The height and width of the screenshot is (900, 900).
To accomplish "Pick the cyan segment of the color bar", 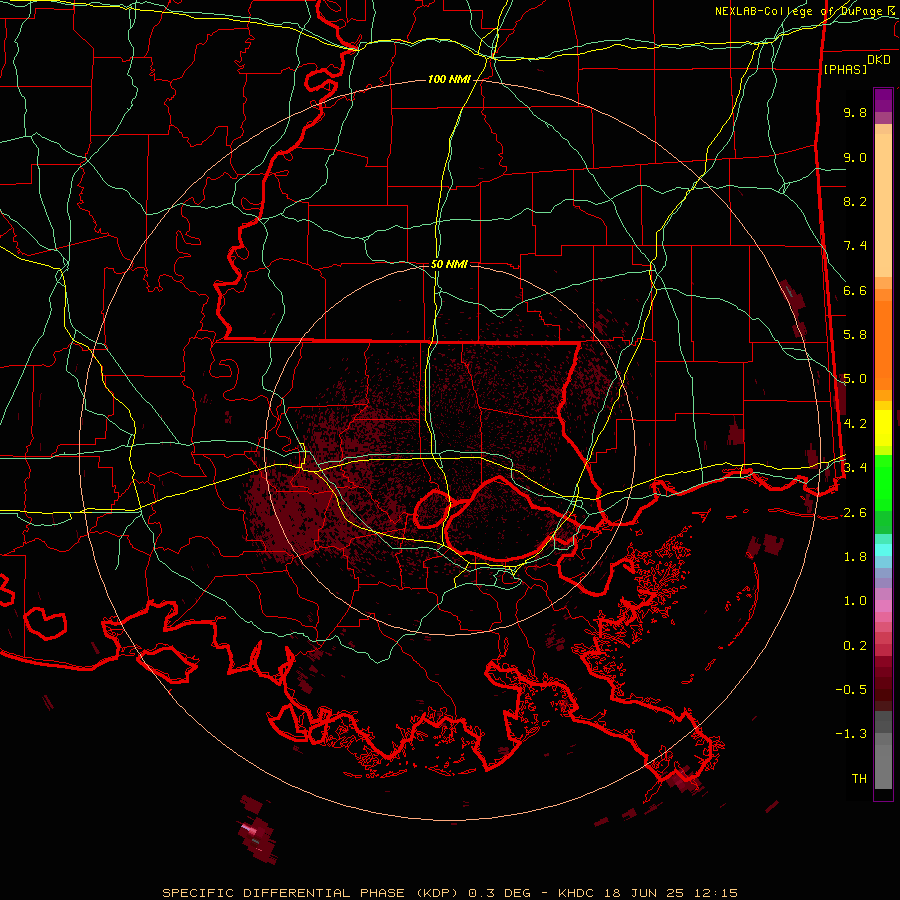I will (883, 550).
